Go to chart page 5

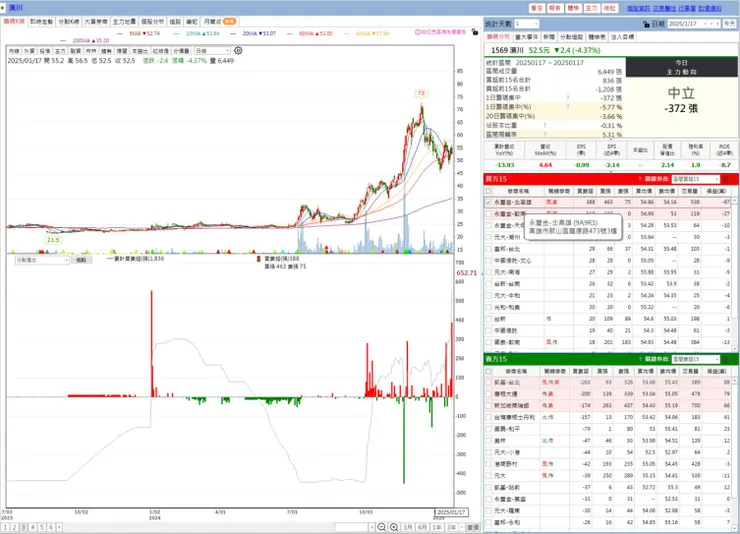[x=42, y=527]
